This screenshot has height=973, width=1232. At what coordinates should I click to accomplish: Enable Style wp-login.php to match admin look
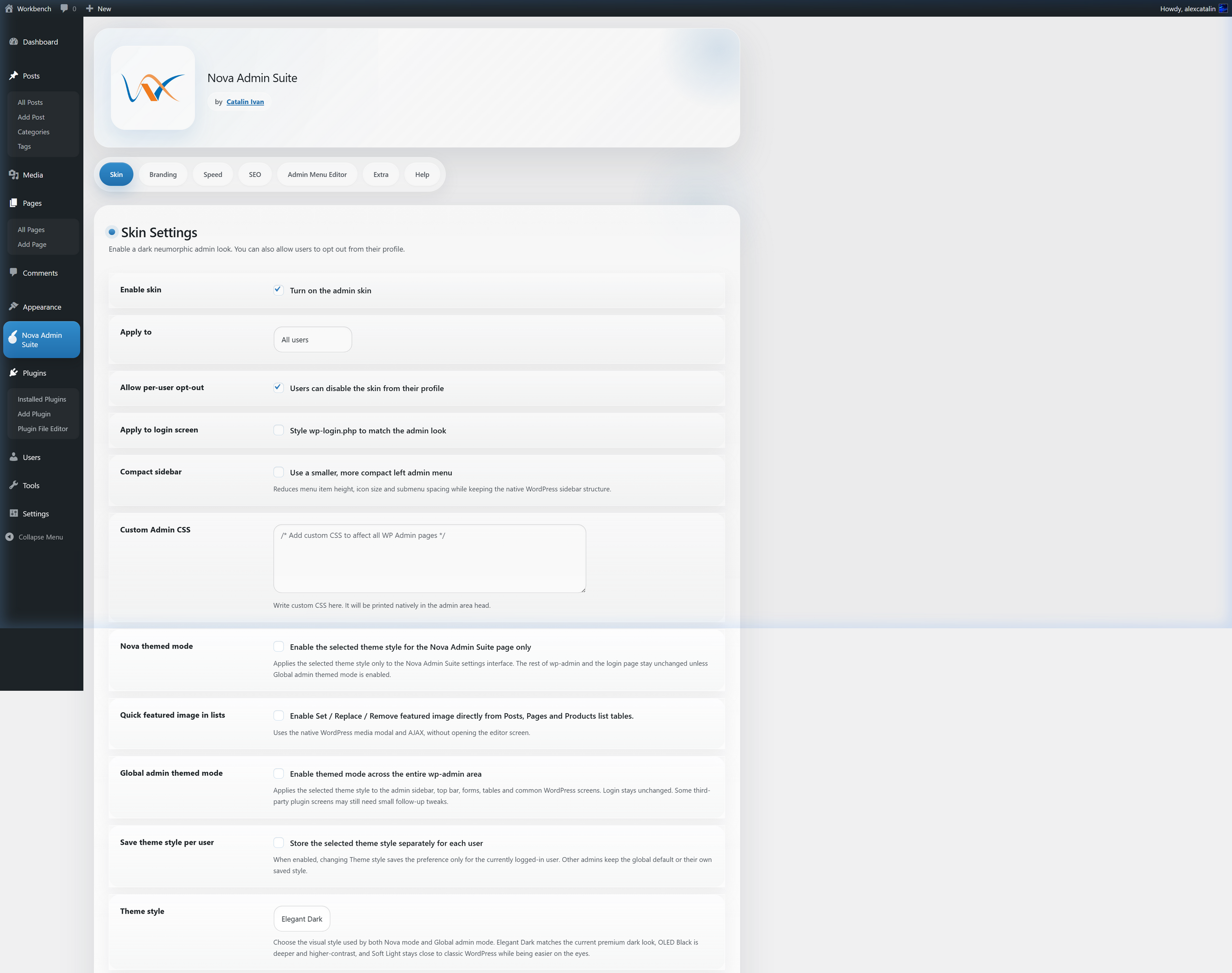pyautogui.click(x=278, y=430)
